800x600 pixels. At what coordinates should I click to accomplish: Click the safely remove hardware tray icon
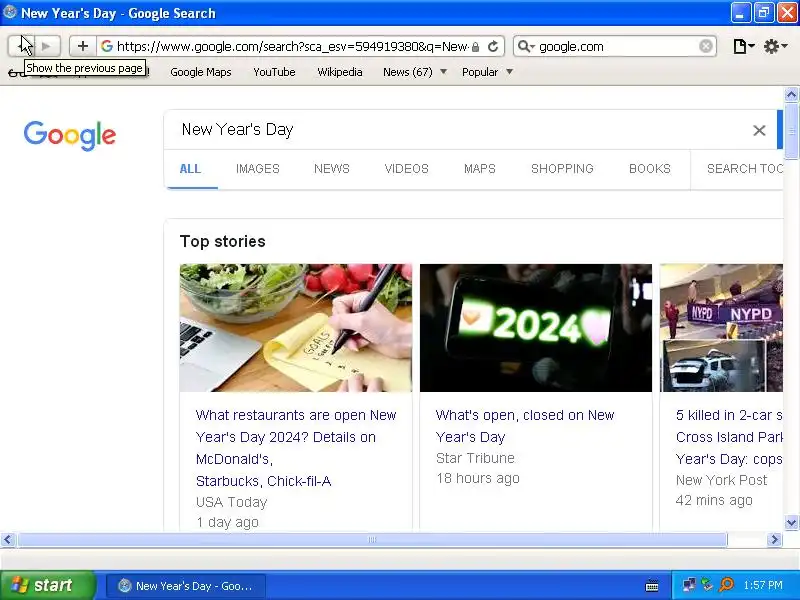tap(707, 585)
